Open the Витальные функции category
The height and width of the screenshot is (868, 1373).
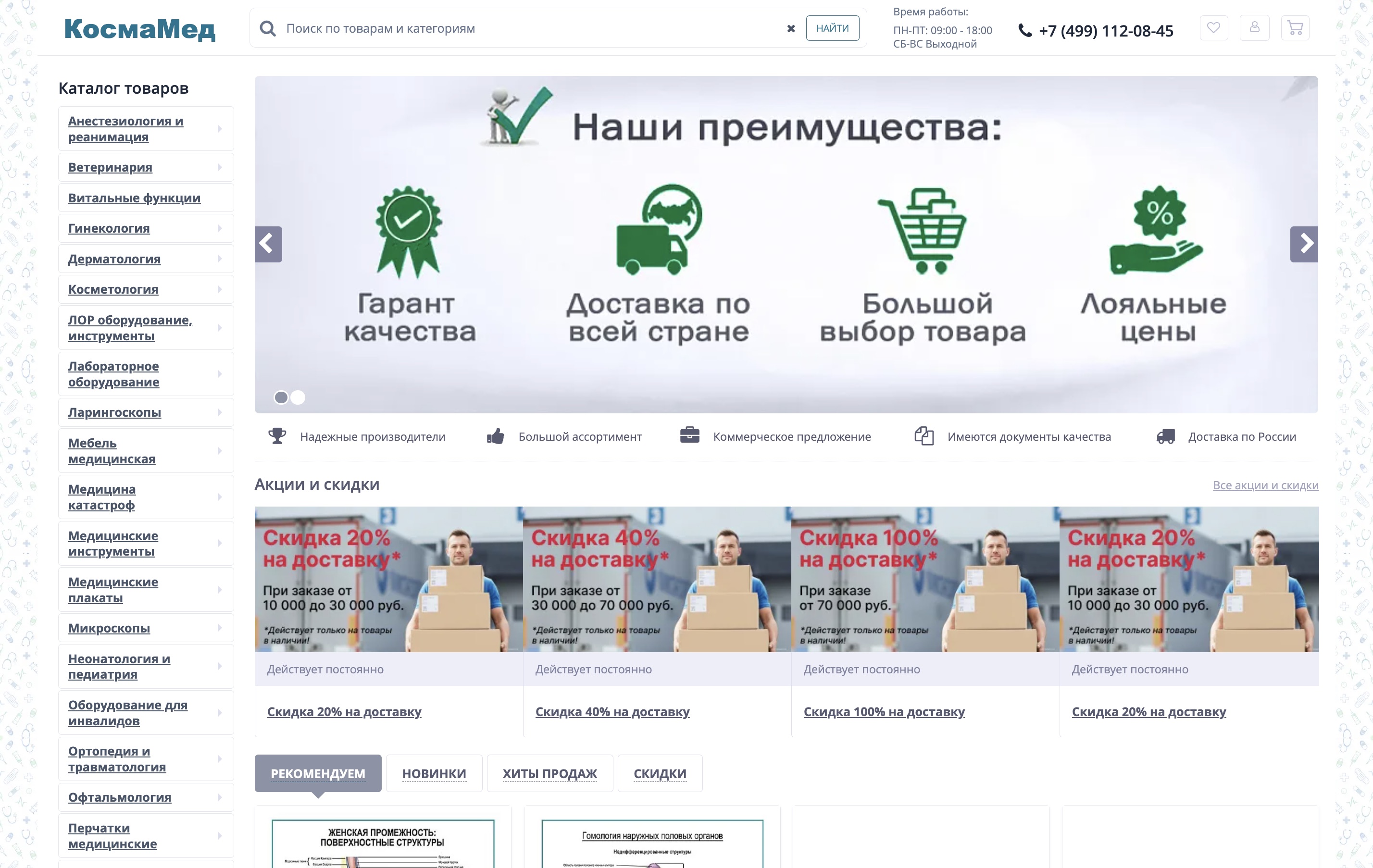pos(135,198)
